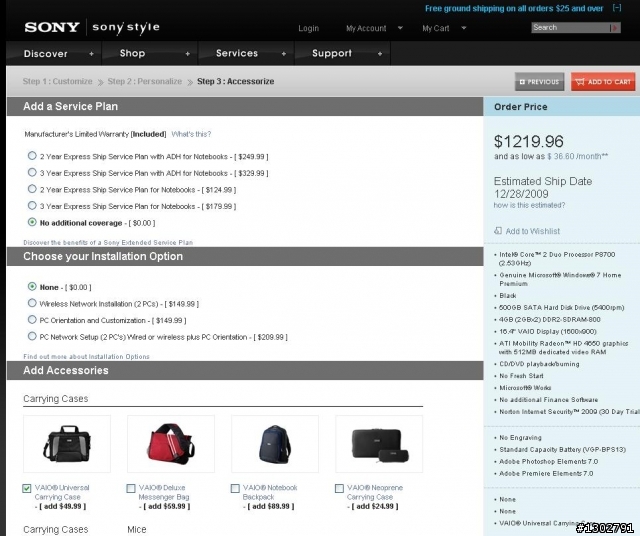Click Adobe Photoshop Elements 7.0 spec line
The width and height of the screenshot is (640, 536).
tap(549, 461)
